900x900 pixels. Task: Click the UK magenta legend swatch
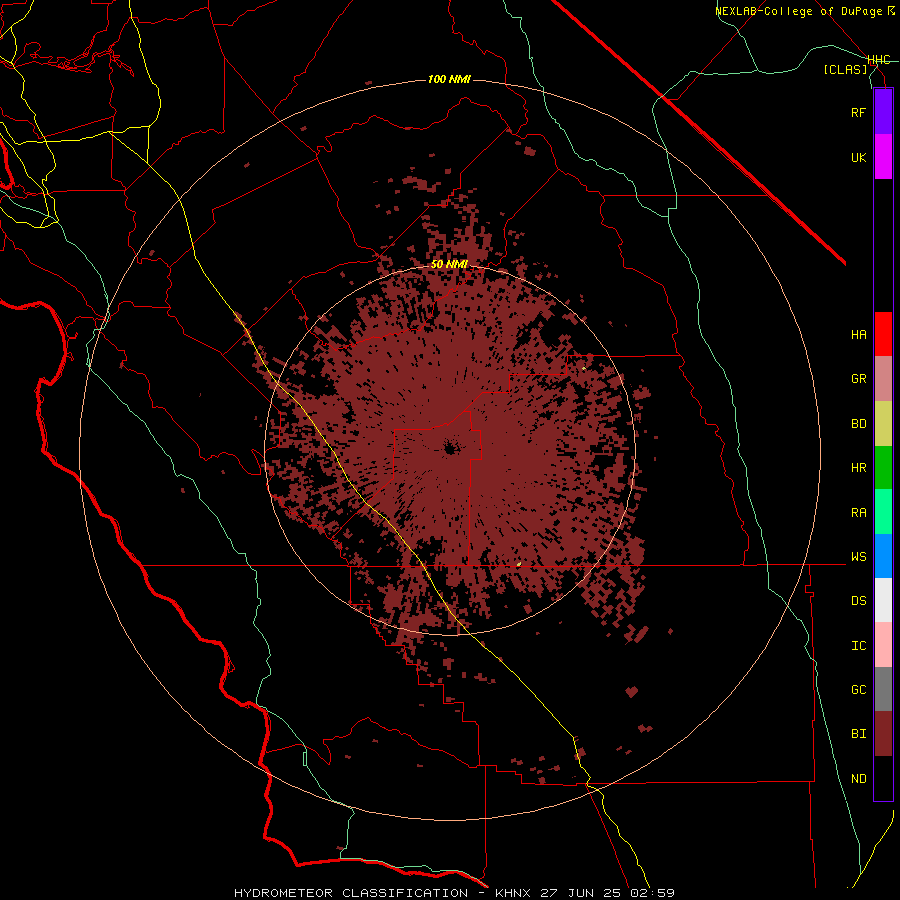(x=883, y=157)
